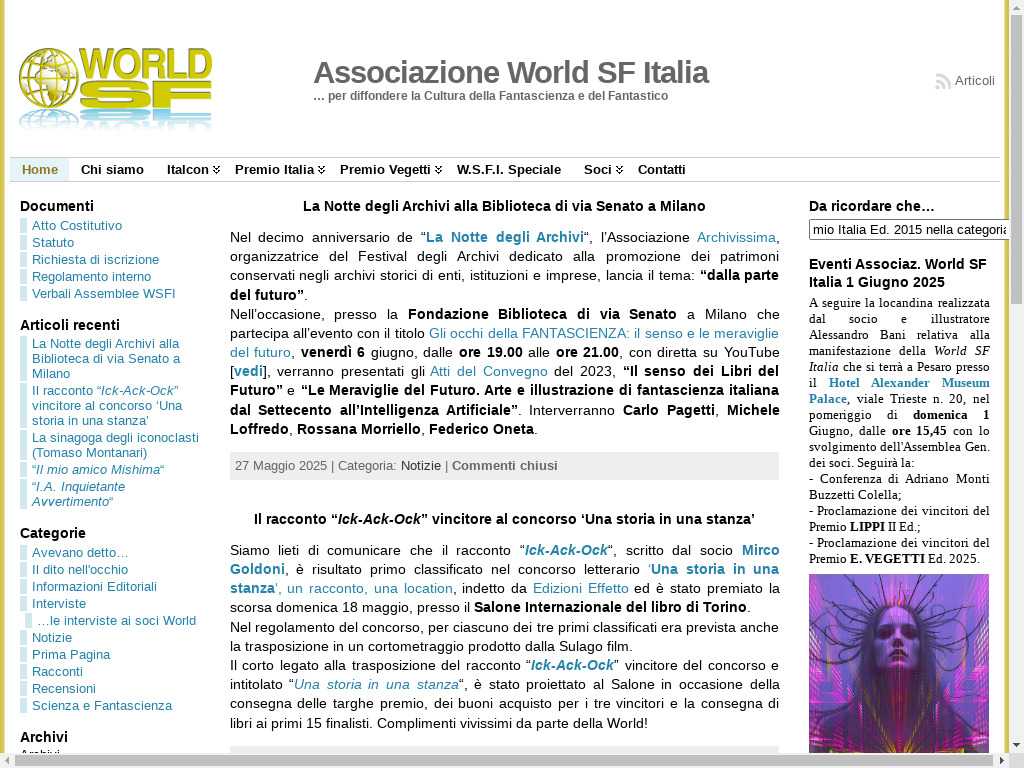The image size is (1024, 768).
Task: Open the Interviste category
Action: (59, 603)
